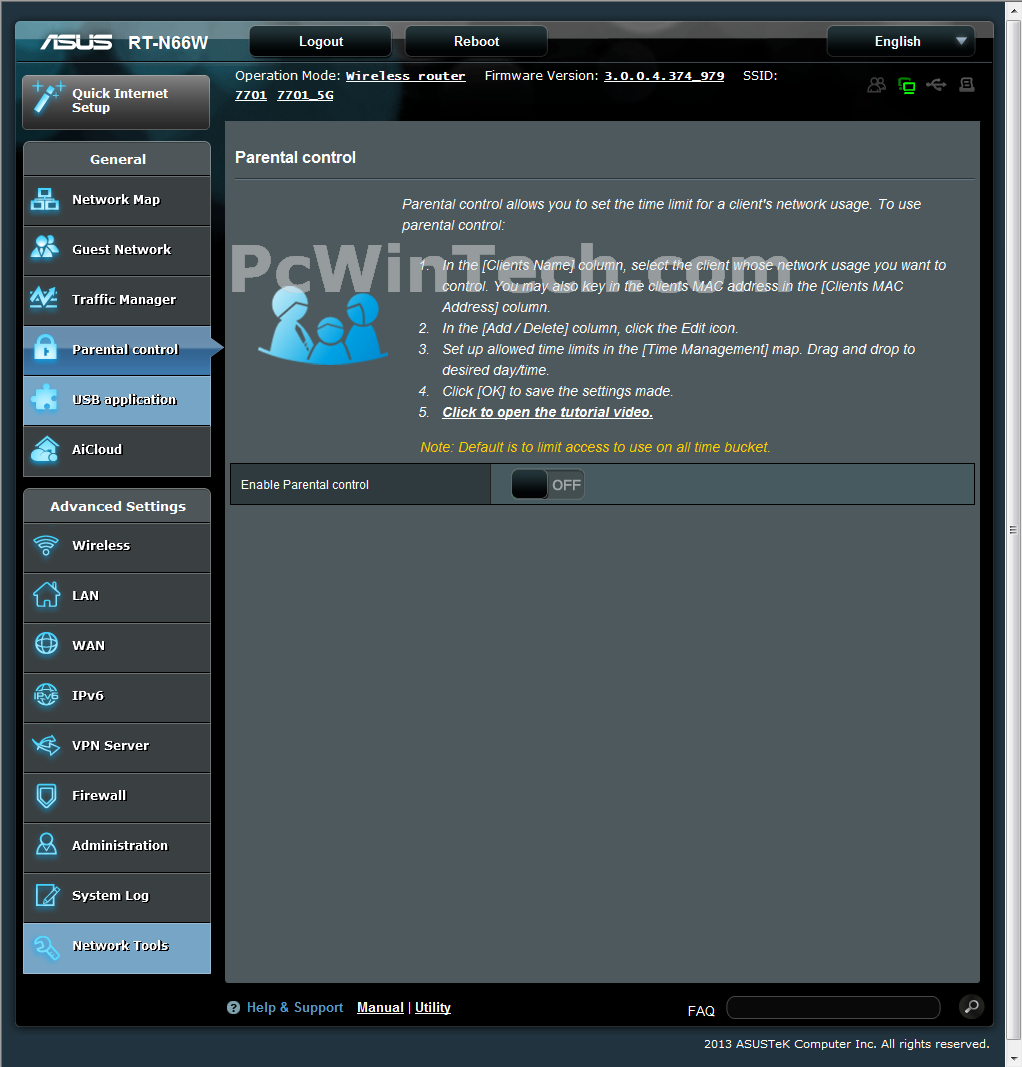
Task: Click the General section header
Action: (x=117, y=159)
